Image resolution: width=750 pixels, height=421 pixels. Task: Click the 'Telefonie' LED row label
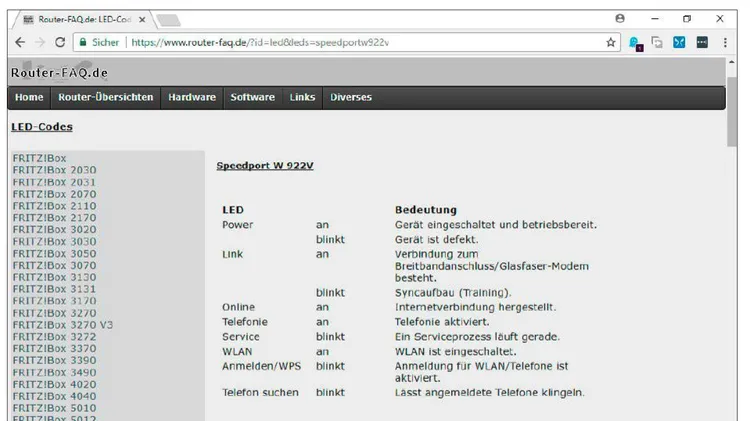(245, 322)
